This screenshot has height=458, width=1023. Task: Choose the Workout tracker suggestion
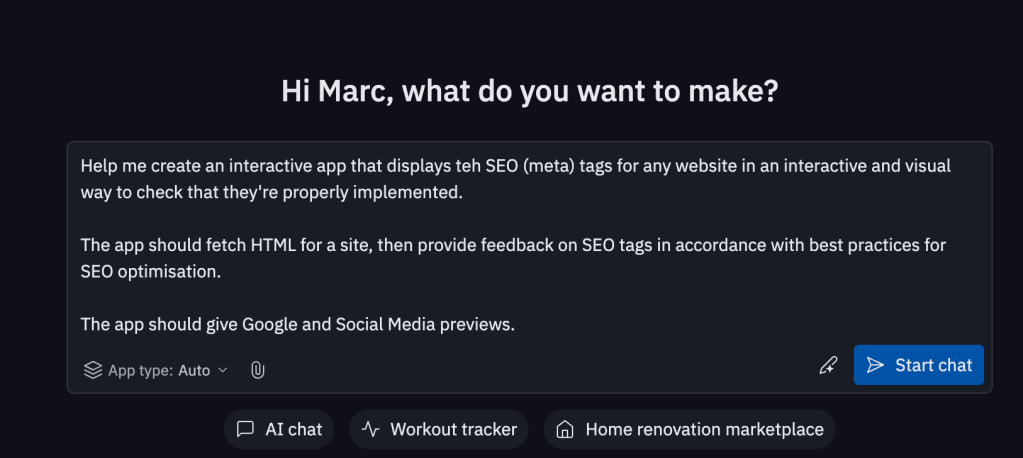(x=438, y=429)
